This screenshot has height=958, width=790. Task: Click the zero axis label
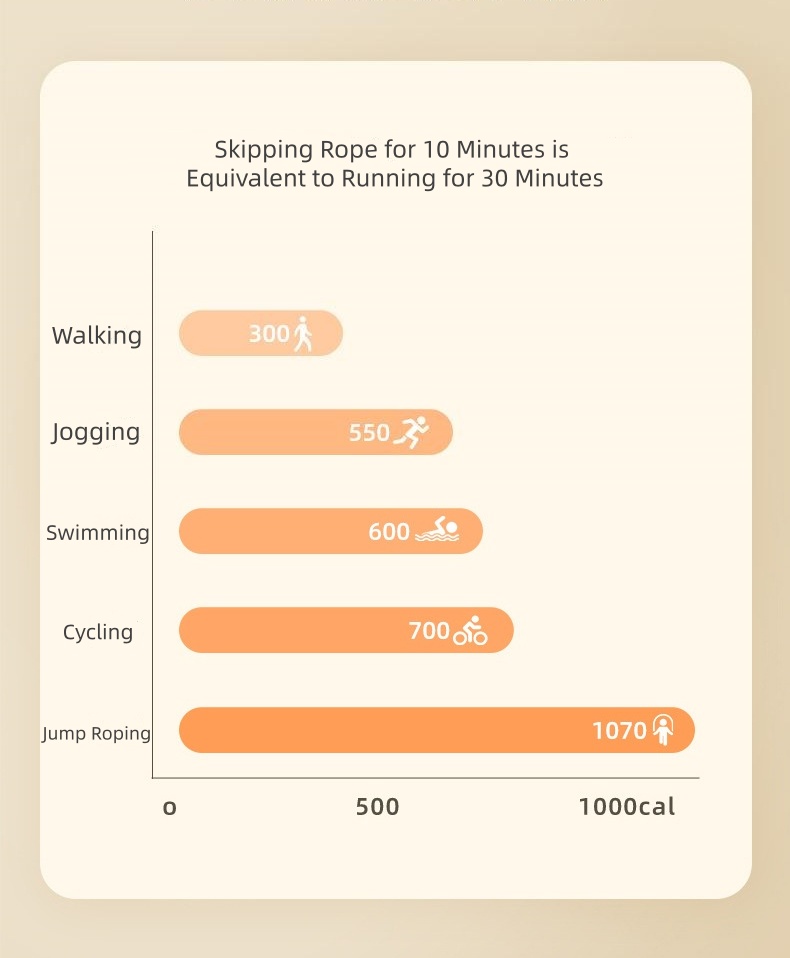point(169,807)
